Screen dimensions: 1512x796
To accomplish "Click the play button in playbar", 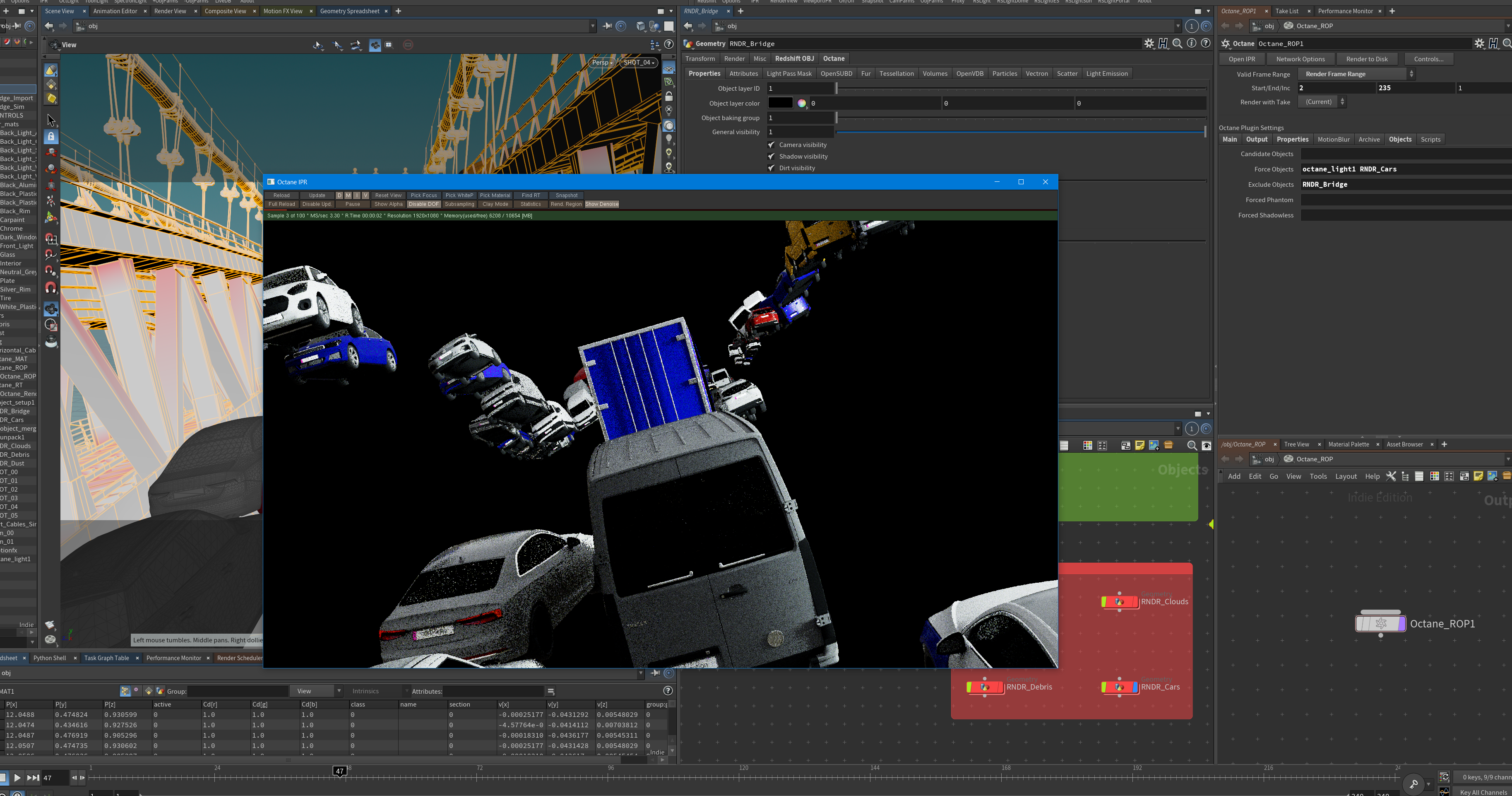I will (17, 778).
